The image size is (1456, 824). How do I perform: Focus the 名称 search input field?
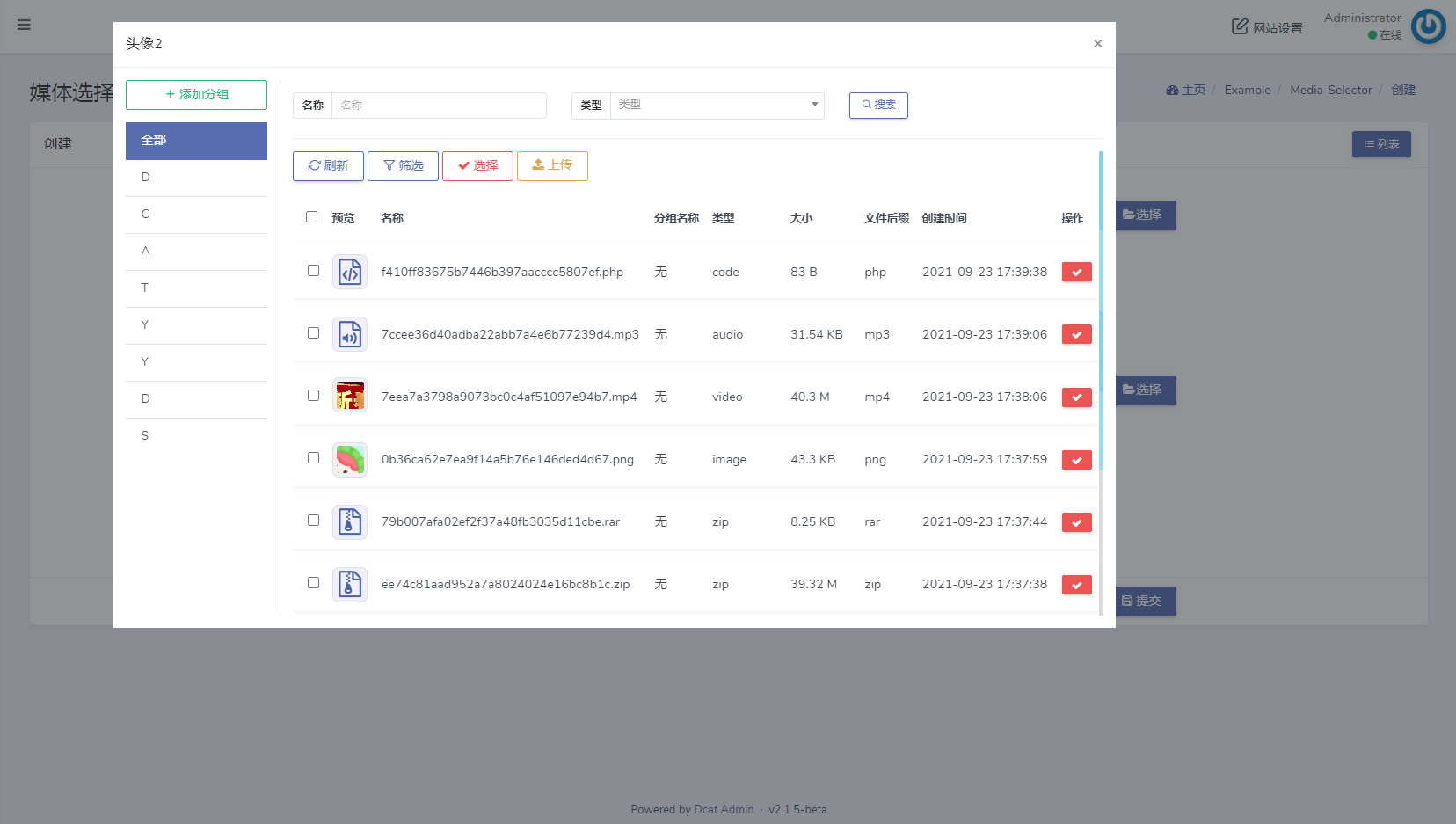coord(439,106)
